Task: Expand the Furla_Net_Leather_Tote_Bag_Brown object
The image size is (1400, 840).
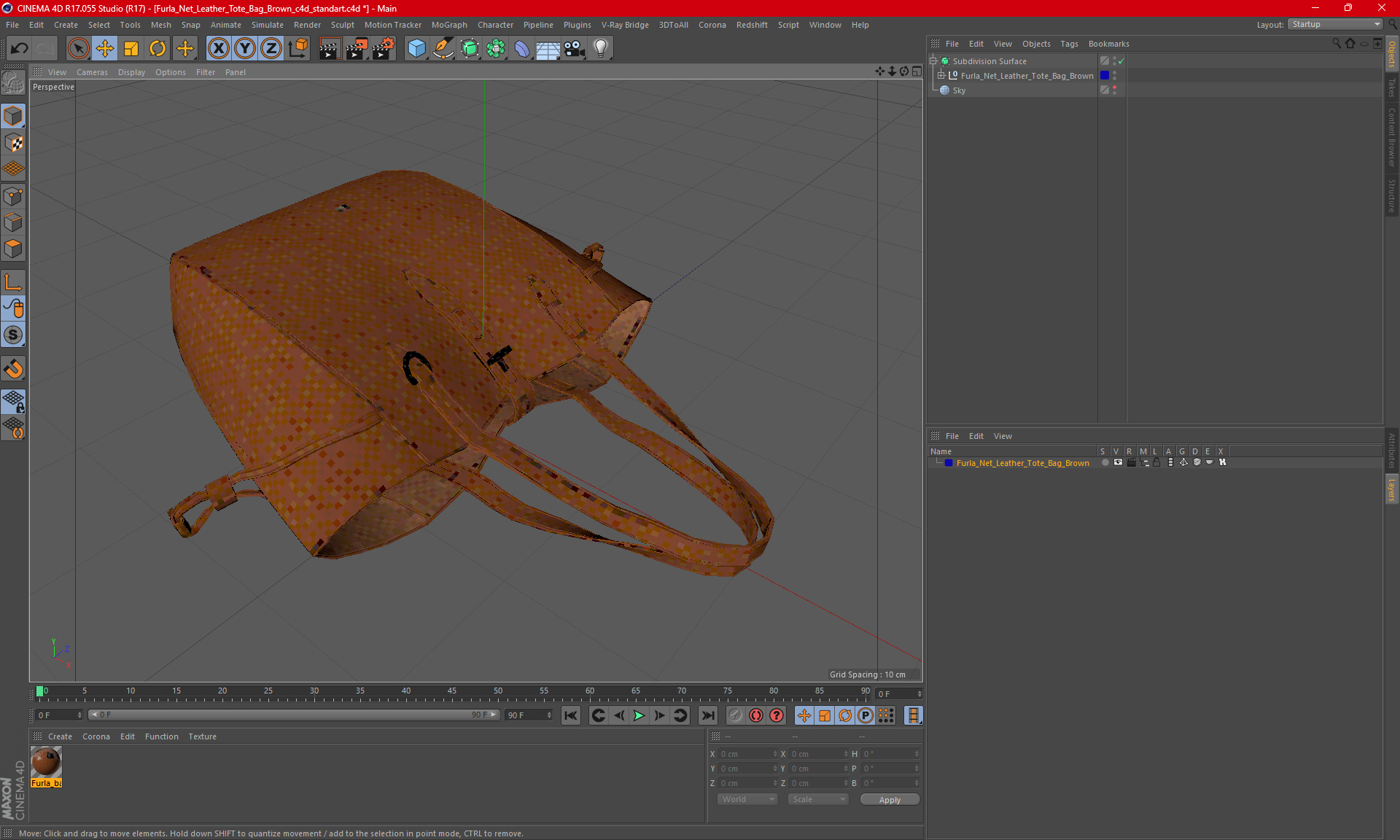Action: 941,76
